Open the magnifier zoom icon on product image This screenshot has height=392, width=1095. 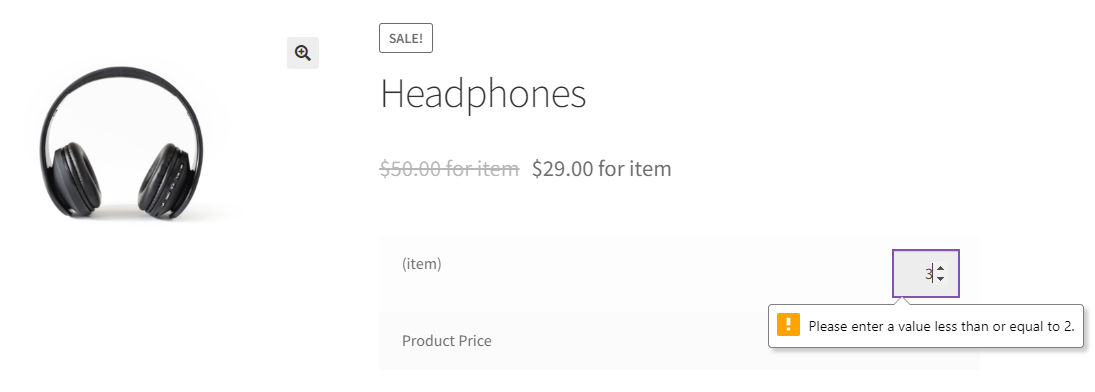pyautogui.click(x=302, y=53)
